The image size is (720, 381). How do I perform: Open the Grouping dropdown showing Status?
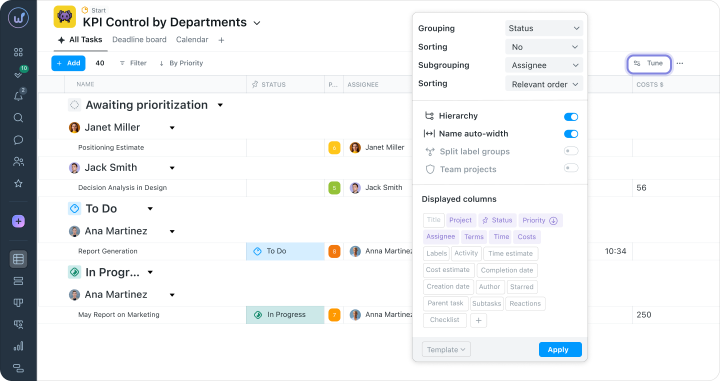[544, 28]
